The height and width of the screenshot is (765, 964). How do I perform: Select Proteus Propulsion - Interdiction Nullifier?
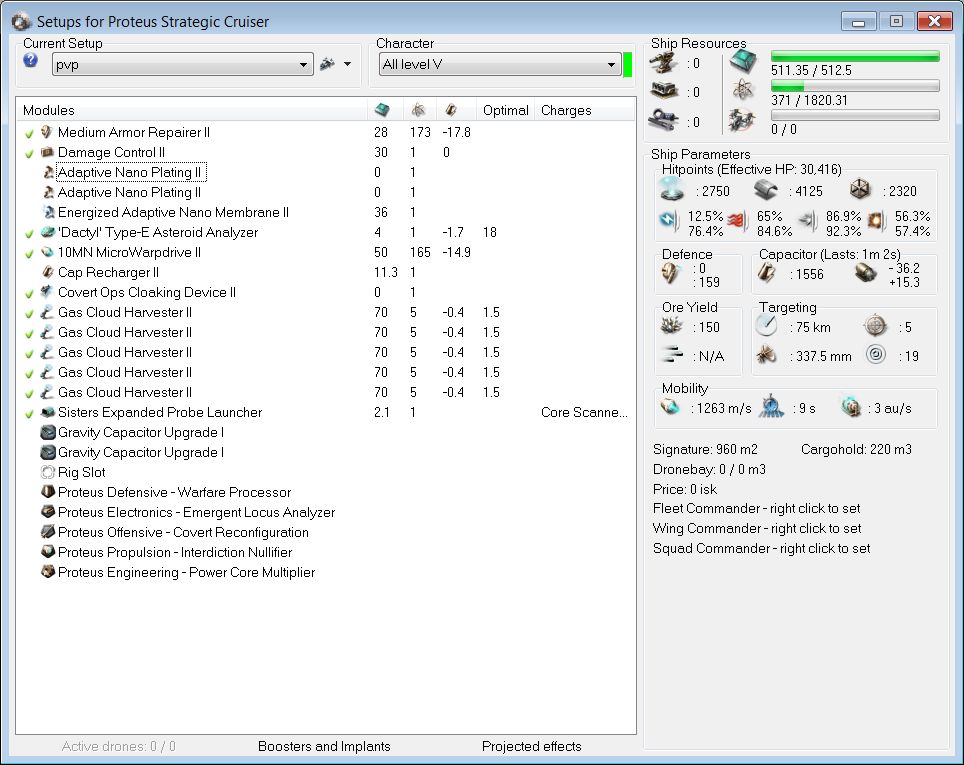175,552
